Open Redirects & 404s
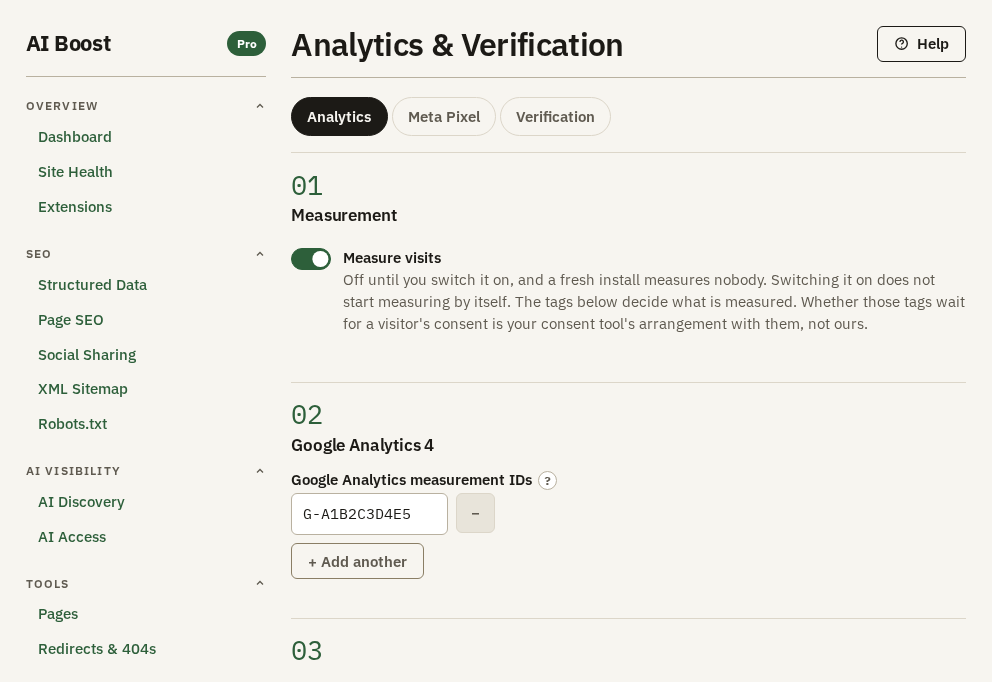 point(97,649)
